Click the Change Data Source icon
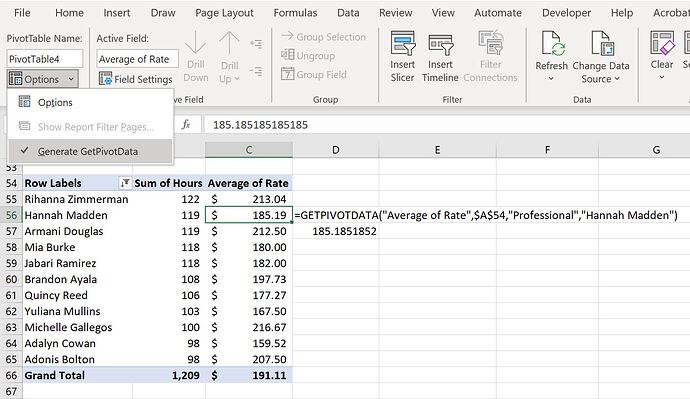This screenshot has width=690, height=399. click(601, 44)
